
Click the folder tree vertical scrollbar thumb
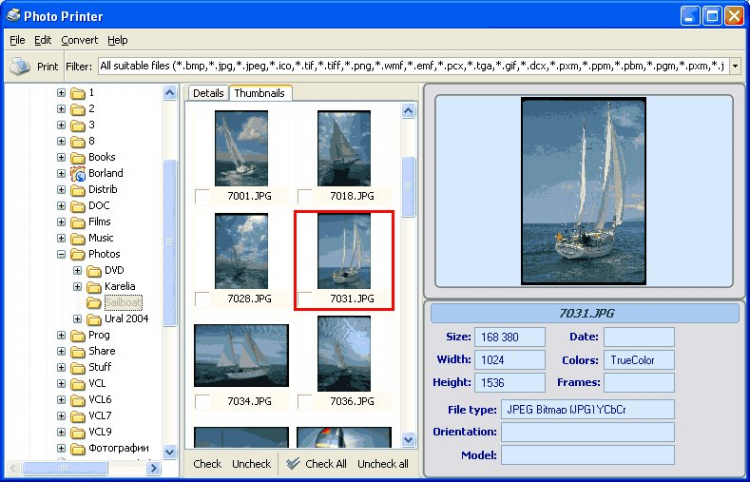[170, 242]
